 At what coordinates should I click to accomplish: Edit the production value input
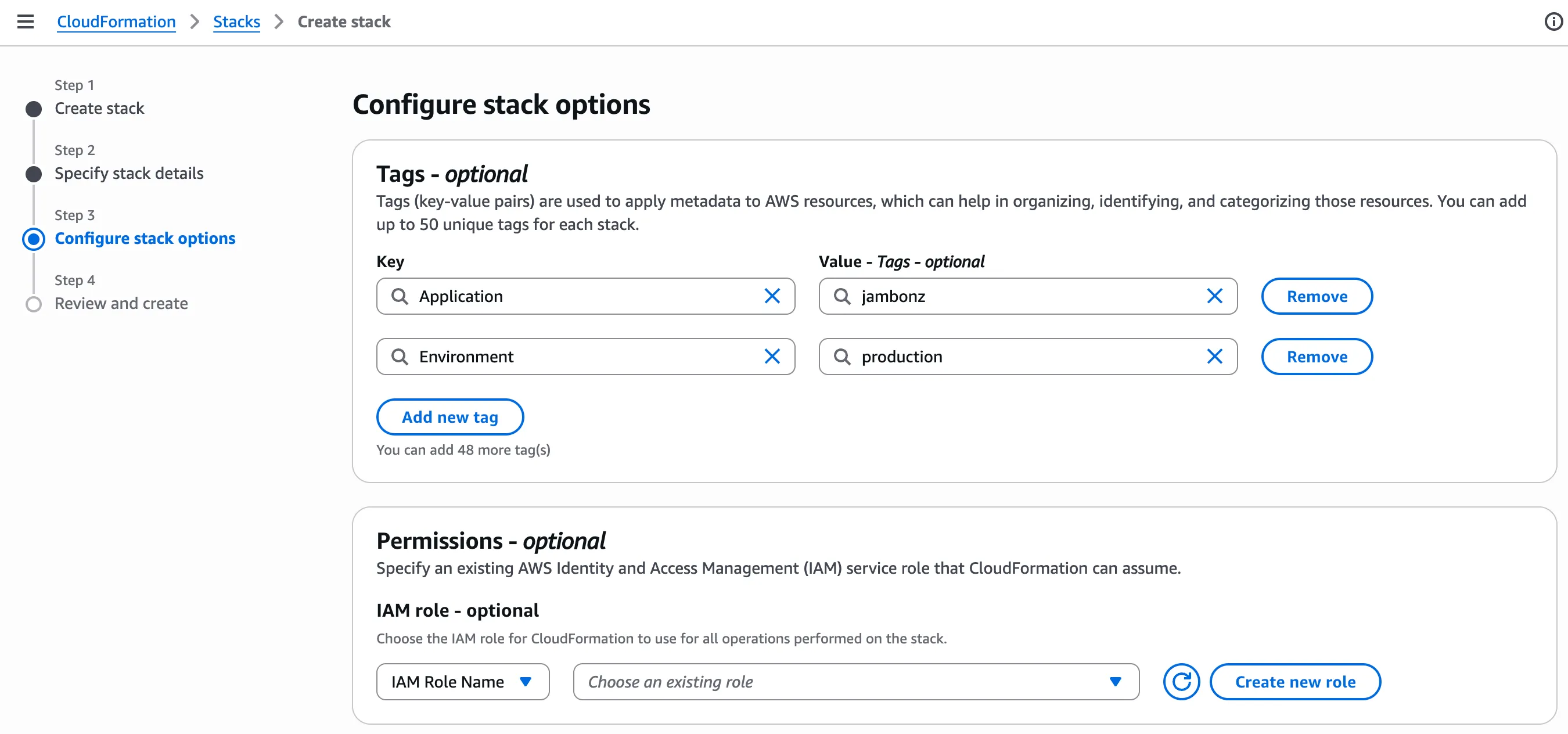tap(1028, 357)
